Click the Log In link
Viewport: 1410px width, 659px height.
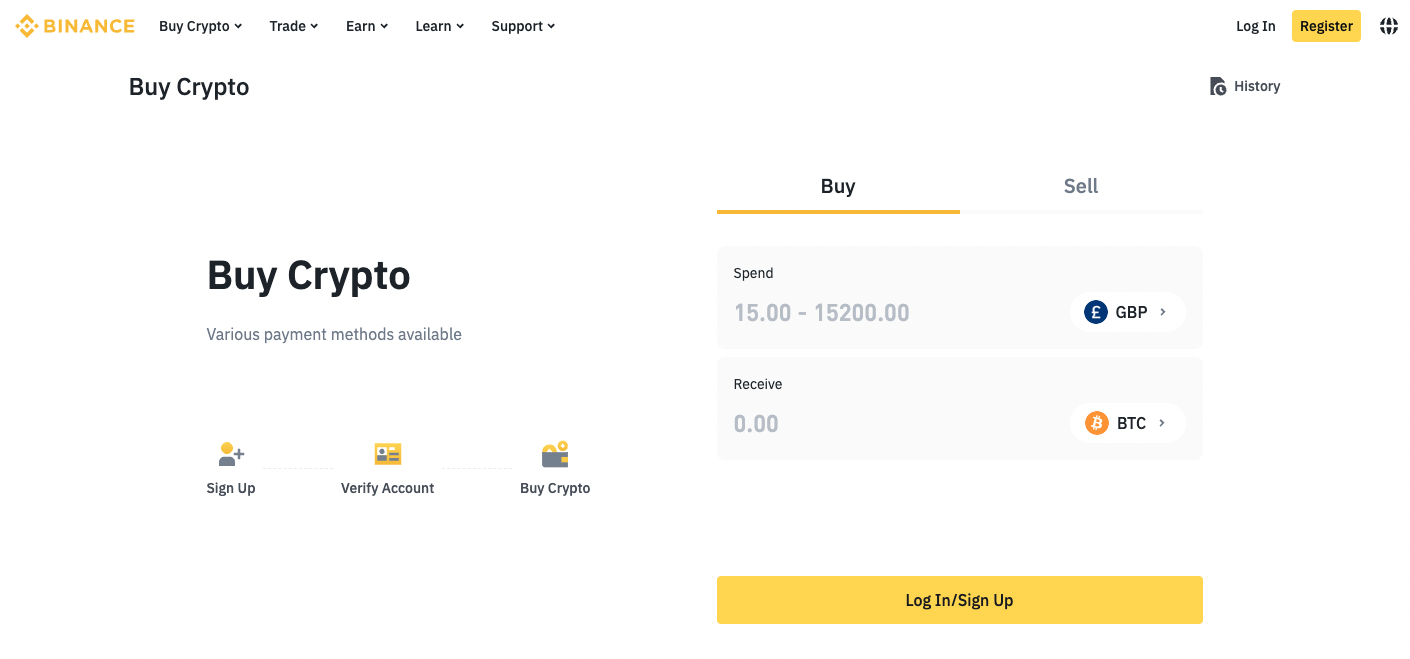click(1255, 26)
